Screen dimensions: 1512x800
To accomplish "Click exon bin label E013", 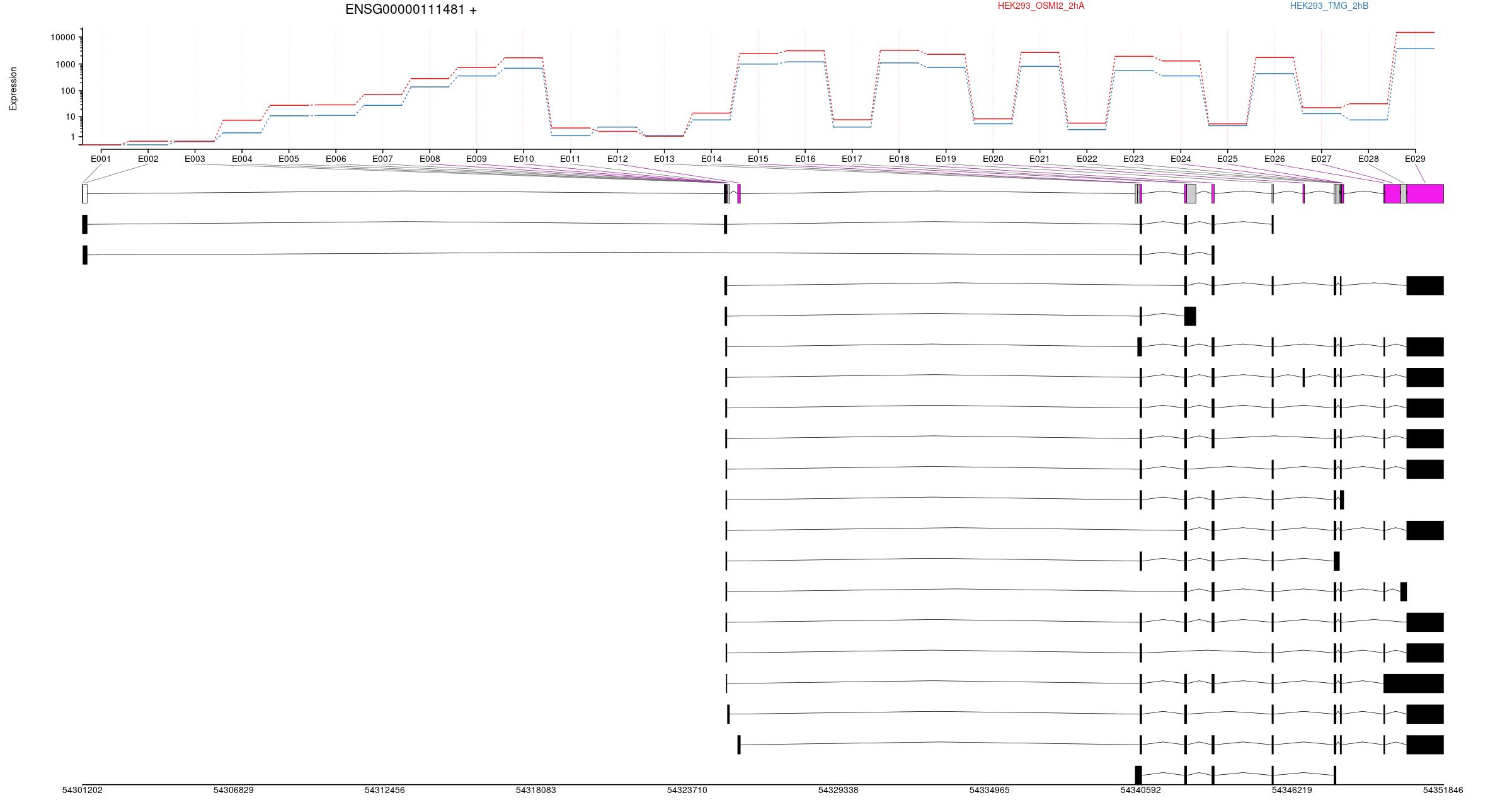I will click(x=664, y=159).
